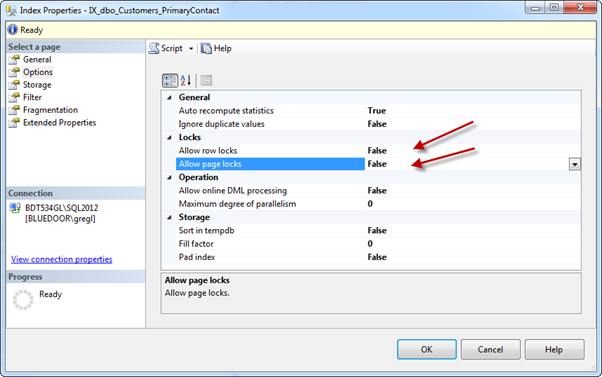This screenshot has width=602, height=377.
Task: Open the Fragmentation page icon
Action: (x=14, y=110)
